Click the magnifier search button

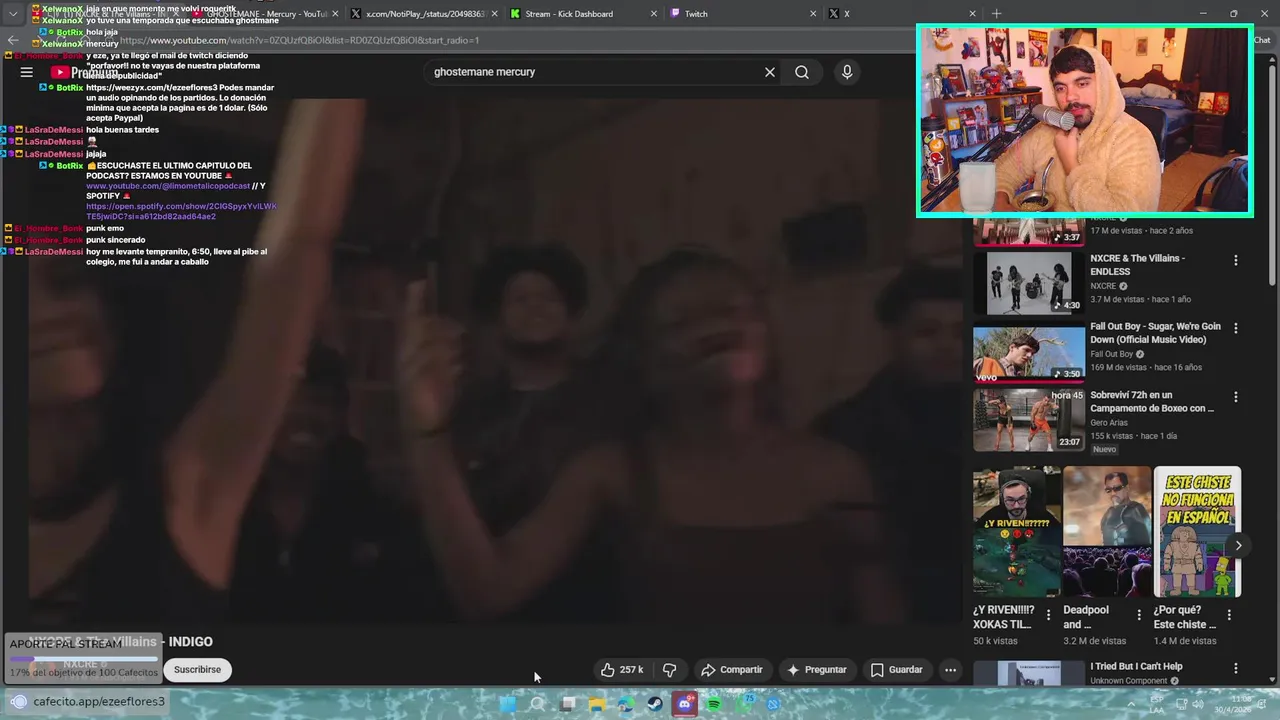pos(802,72)
